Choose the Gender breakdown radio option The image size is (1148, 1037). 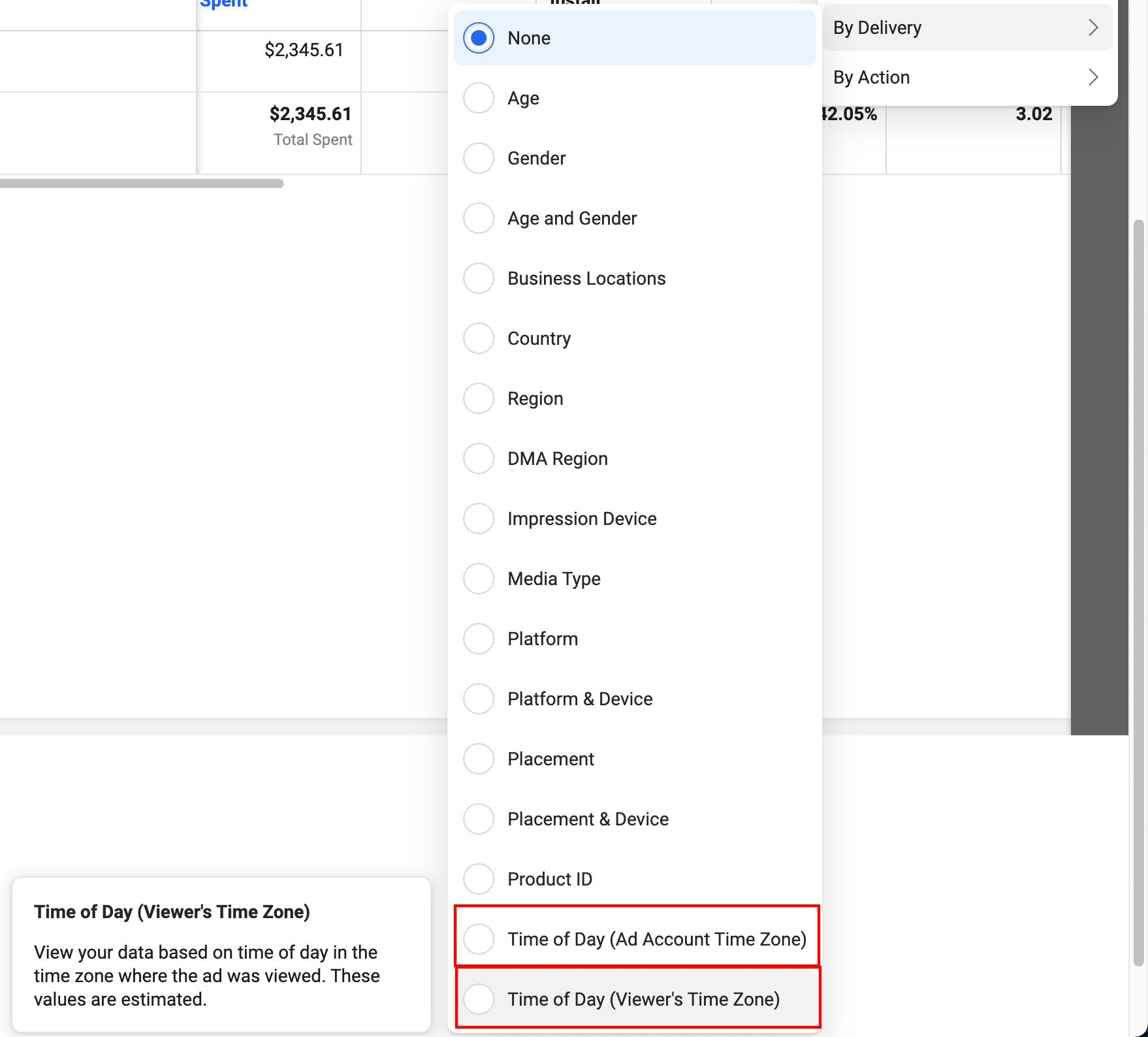pyautogui.click(x=479, y=158)
